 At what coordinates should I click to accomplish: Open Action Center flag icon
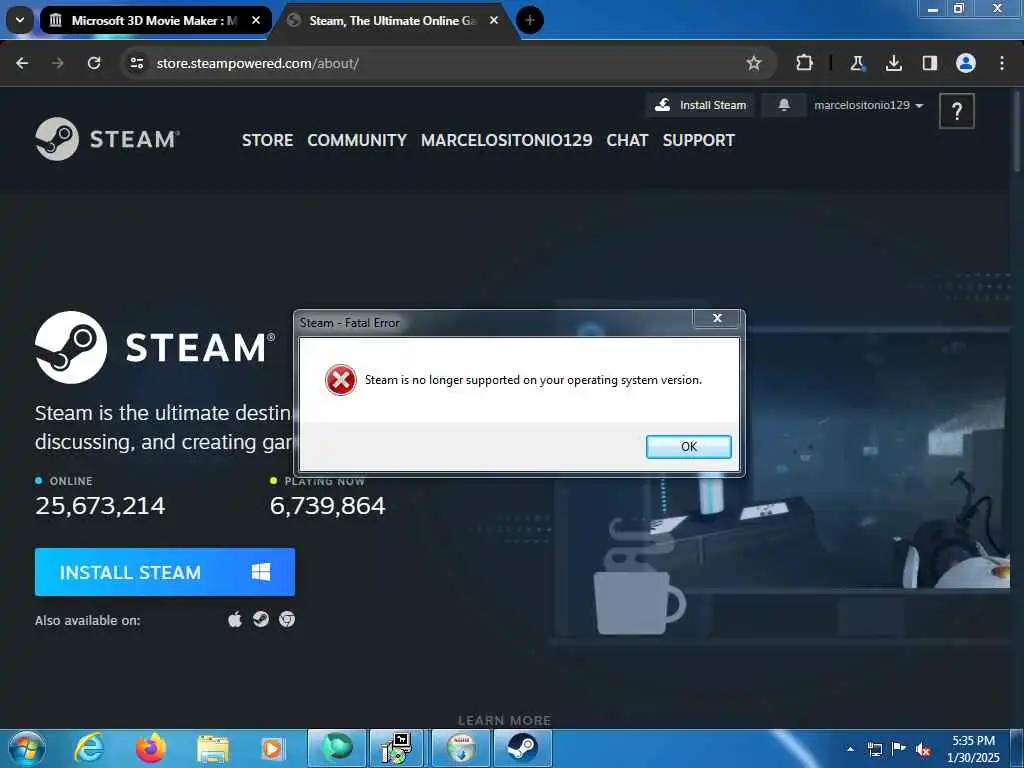[899, 749]
